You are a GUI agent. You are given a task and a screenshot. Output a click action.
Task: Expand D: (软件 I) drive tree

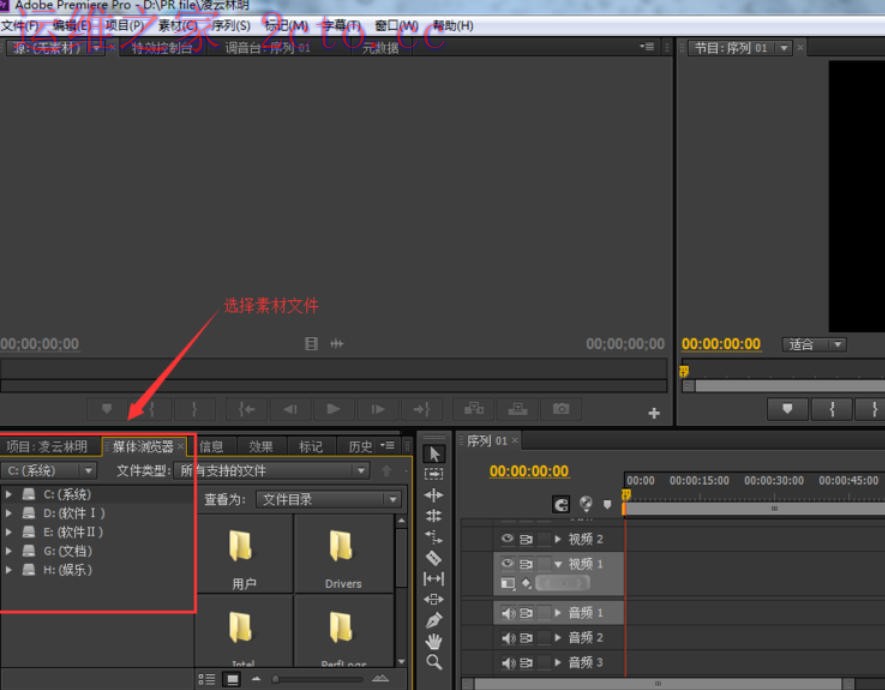tap(8, 513)
